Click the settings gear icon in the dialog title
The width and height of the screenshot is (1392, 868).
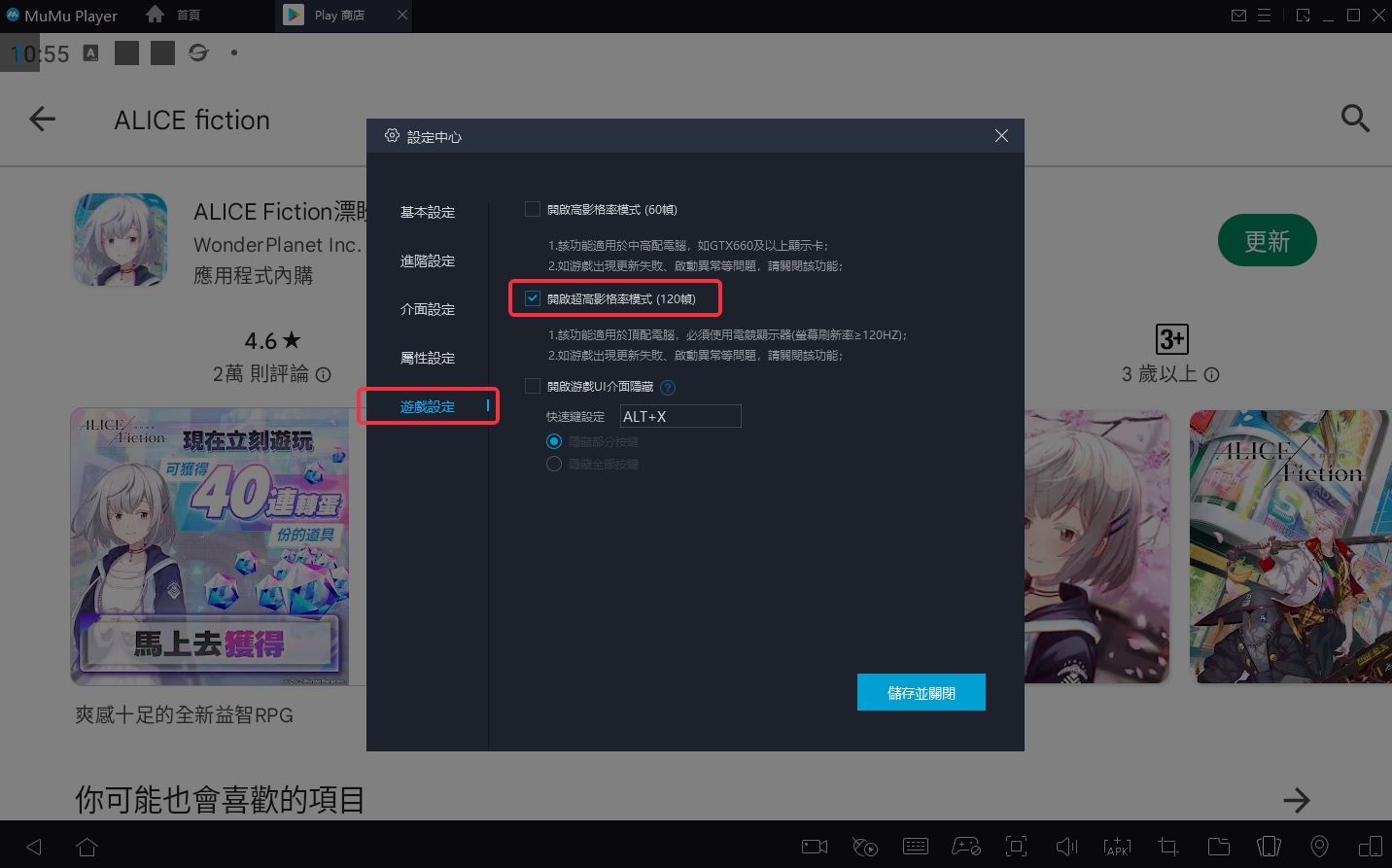coord(392,136)
